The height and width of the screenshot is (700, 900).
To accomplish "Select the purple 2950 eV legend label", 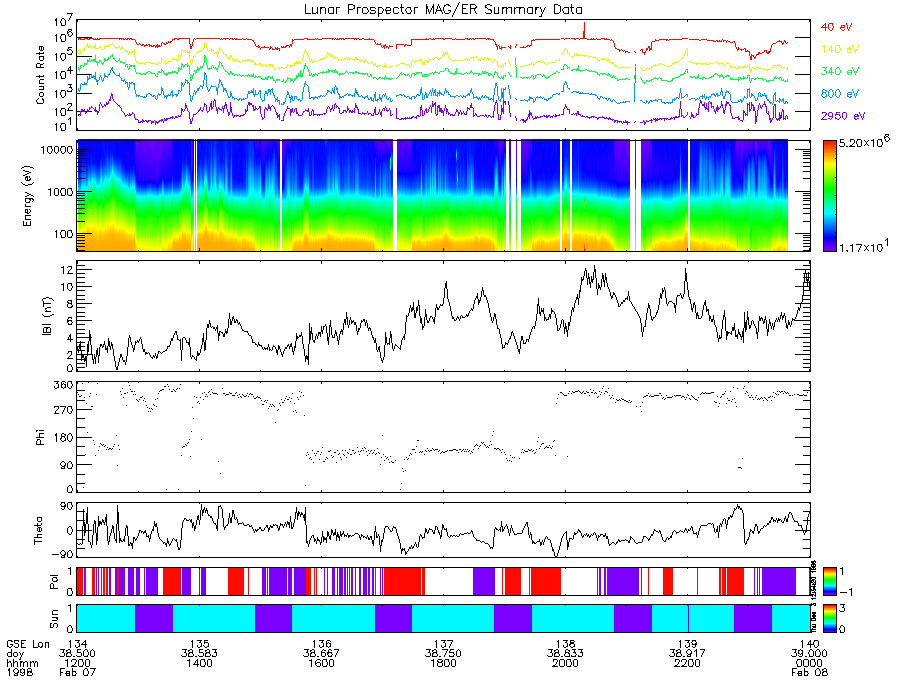I will point(843,116).
